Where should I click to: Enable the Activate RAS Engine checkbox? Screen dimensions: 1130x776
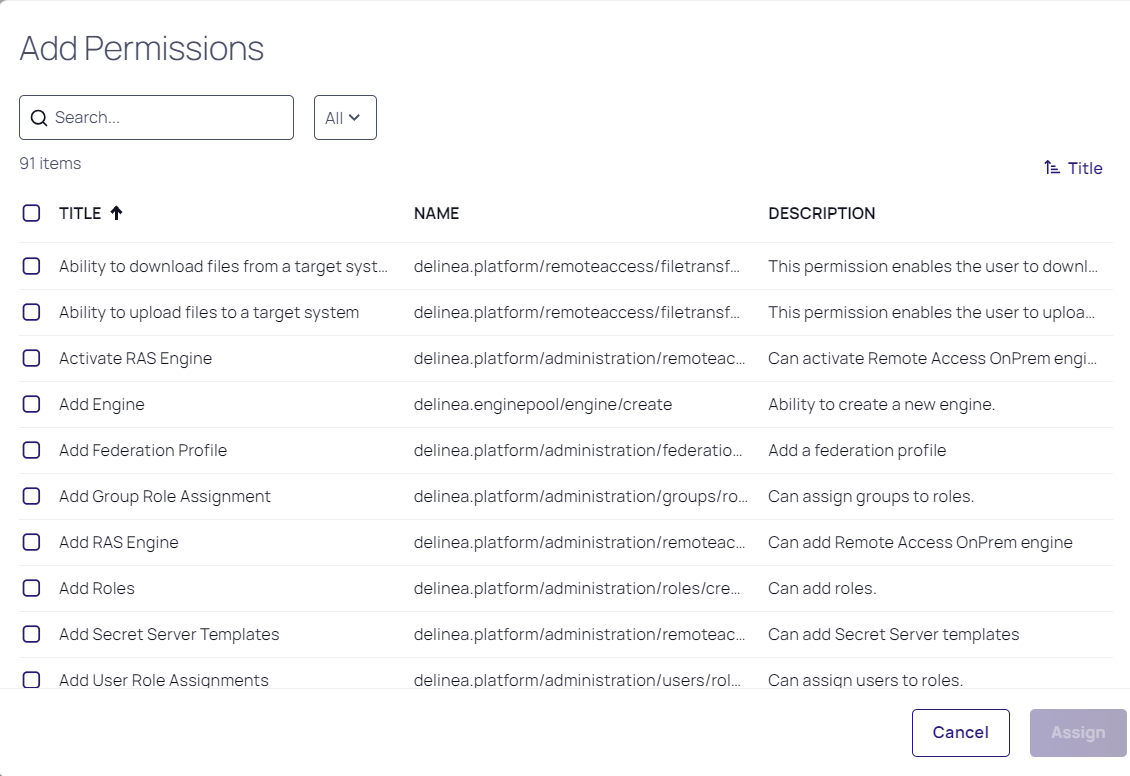pyautogui.click(x=31, y=358)
